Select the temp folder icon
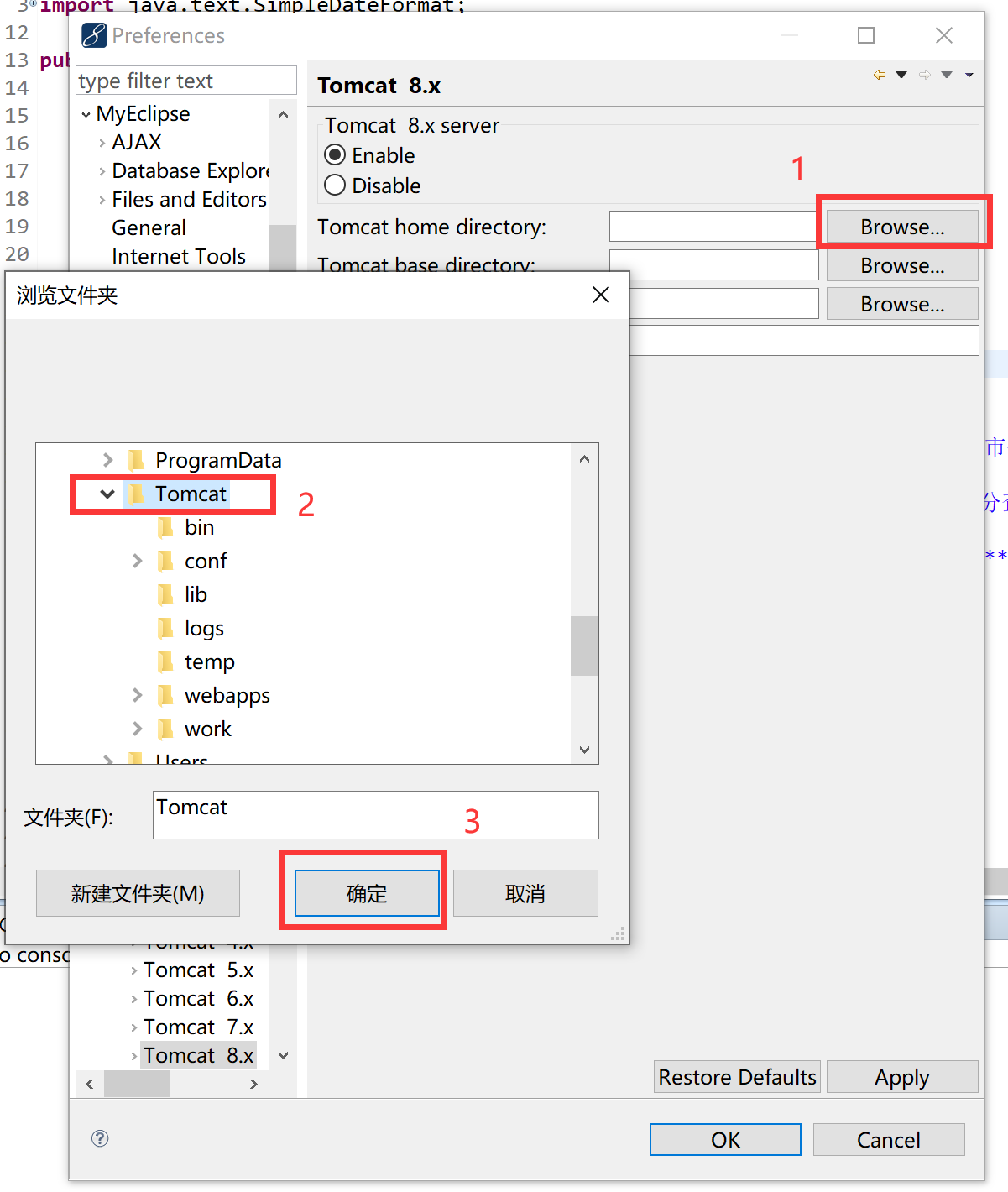Screen dimensions: 1008x1192 pos(165,661)
